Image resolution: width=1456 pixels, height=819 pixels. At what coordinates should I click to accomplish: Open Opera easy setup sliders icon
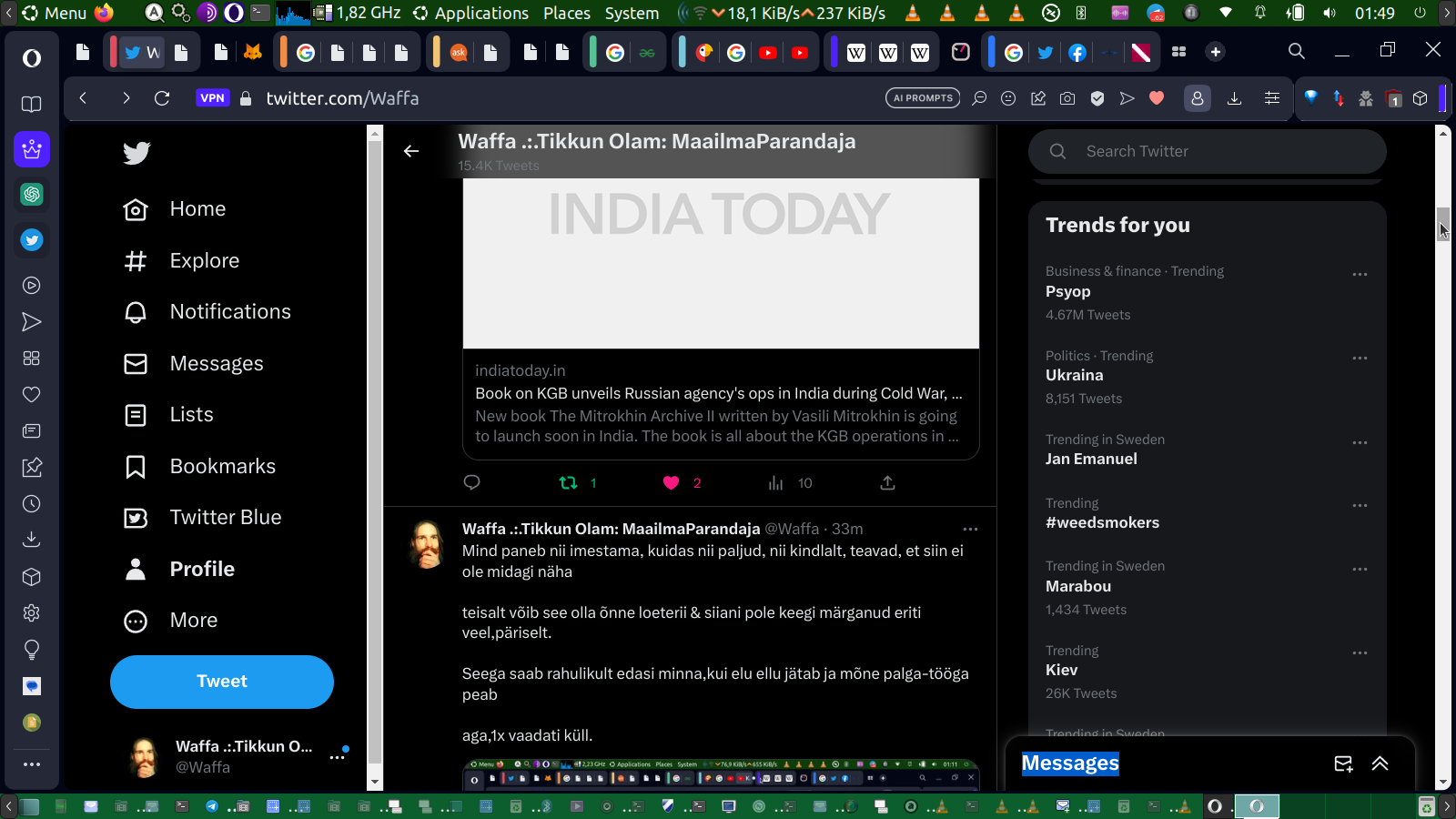tap(1272, 98)
